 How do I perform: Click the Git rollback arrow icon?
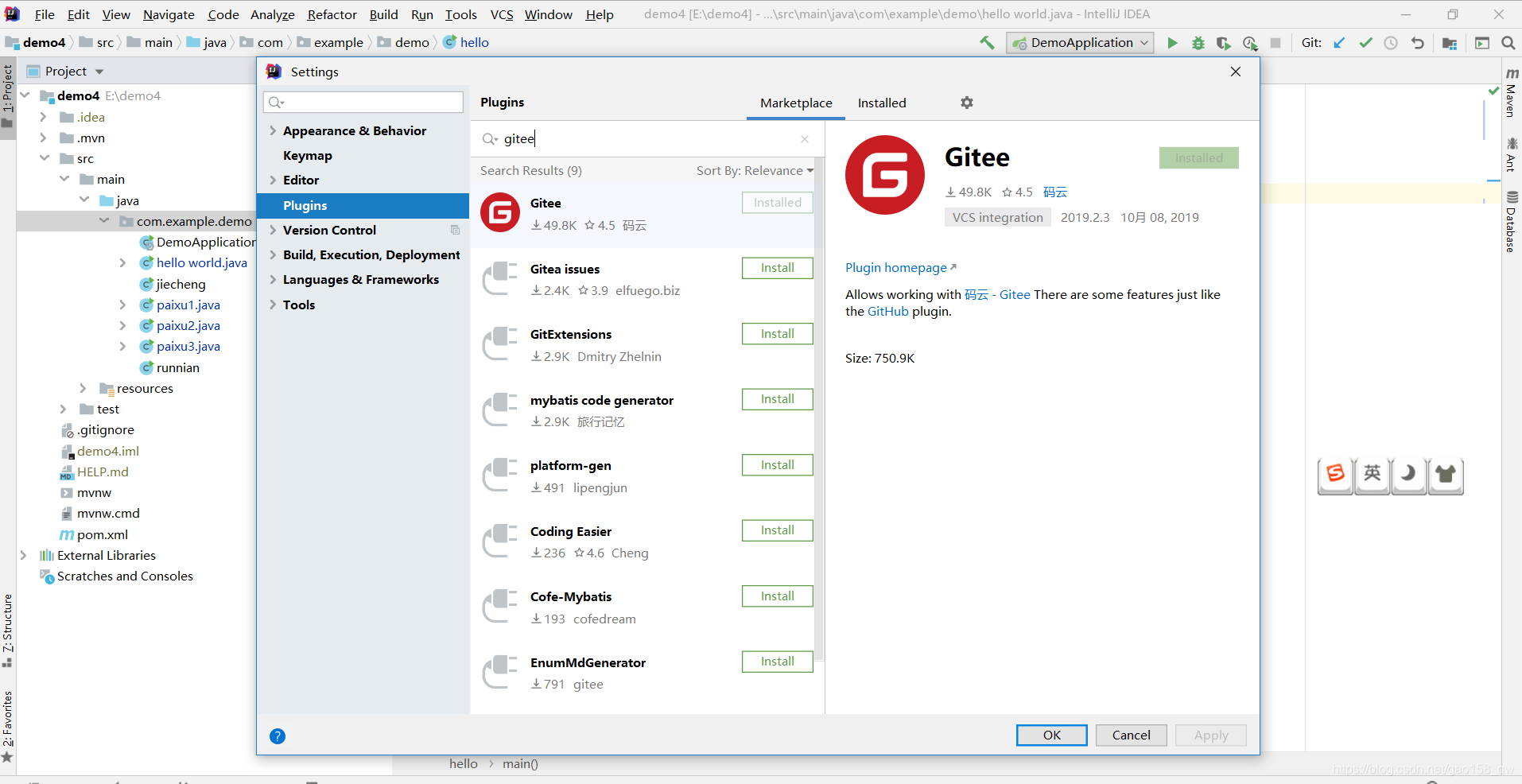[1417, 43]
